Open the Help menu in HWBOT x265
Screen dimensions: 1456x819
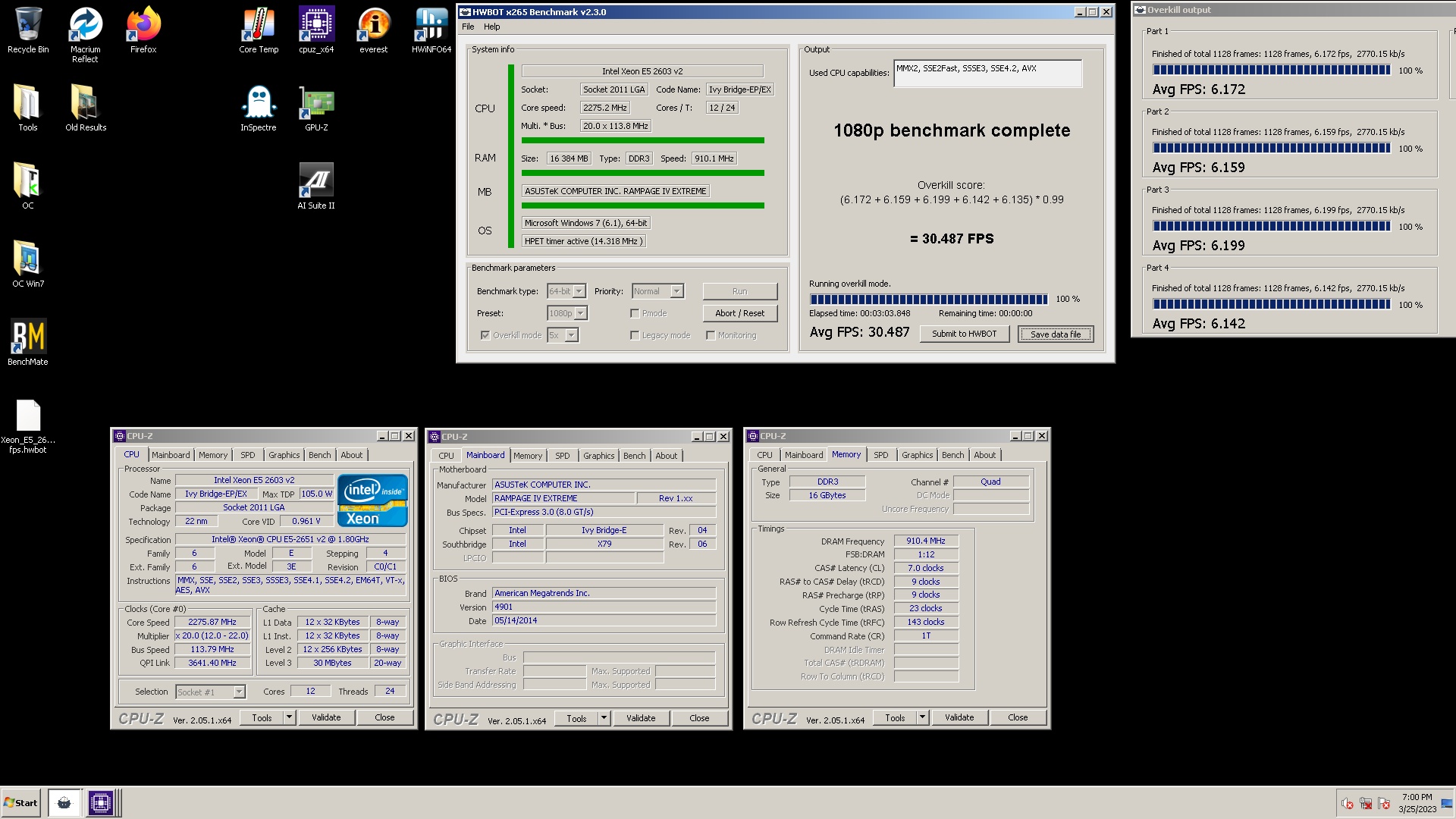[x=492, y=27]
